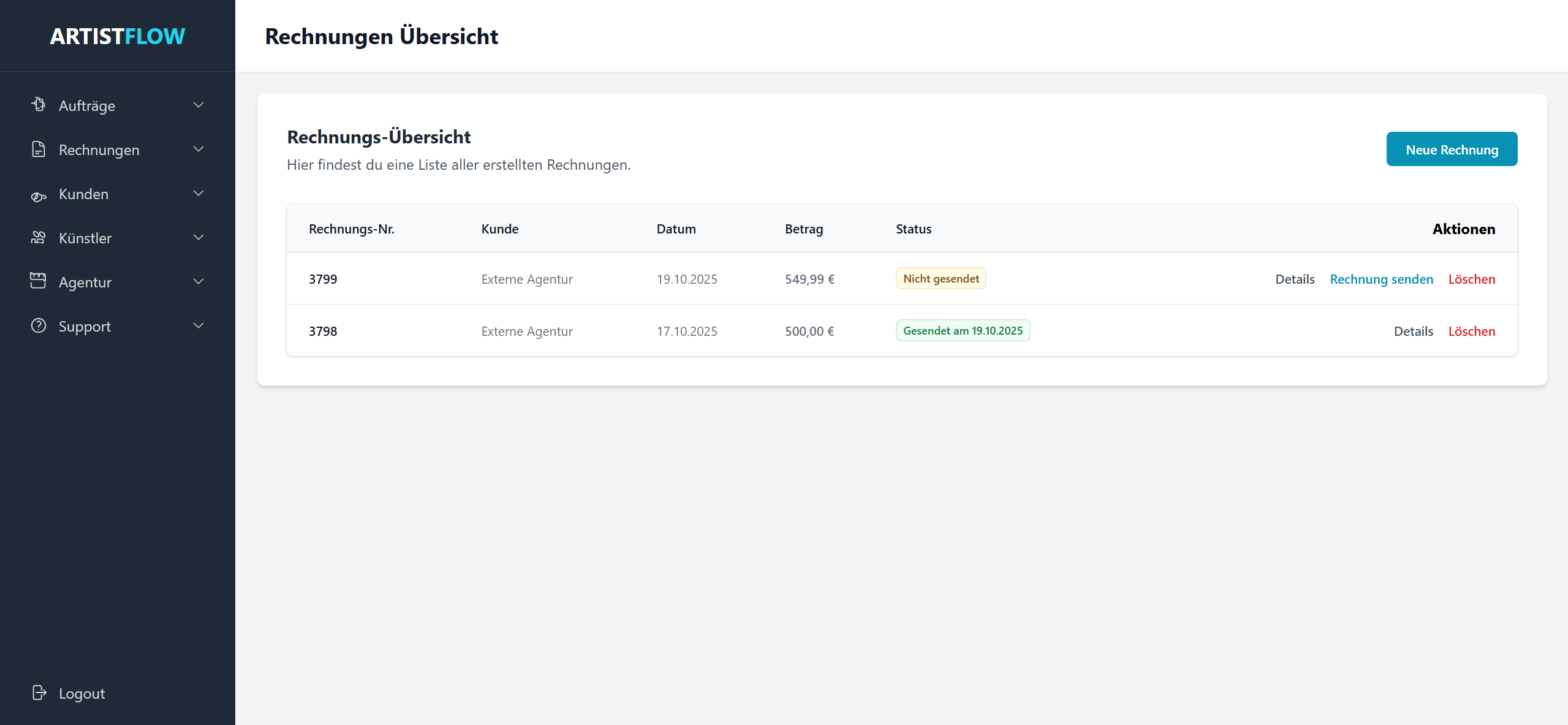The width and height of the screenshot is (1568, 725).
Task: Open the Support menu item
Action: pyautogui.click(x=85, y=326)
